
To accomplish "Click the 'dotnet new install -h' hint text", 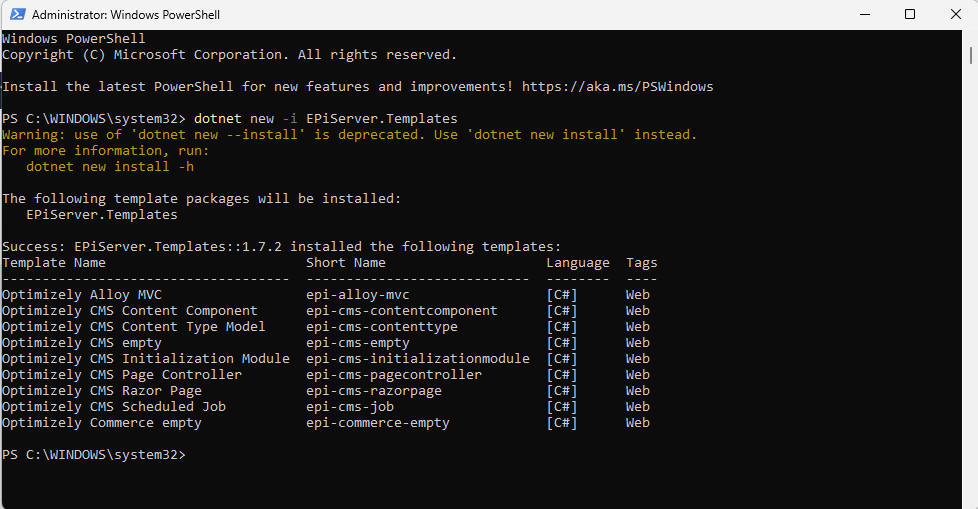I will tap(110, 167).
